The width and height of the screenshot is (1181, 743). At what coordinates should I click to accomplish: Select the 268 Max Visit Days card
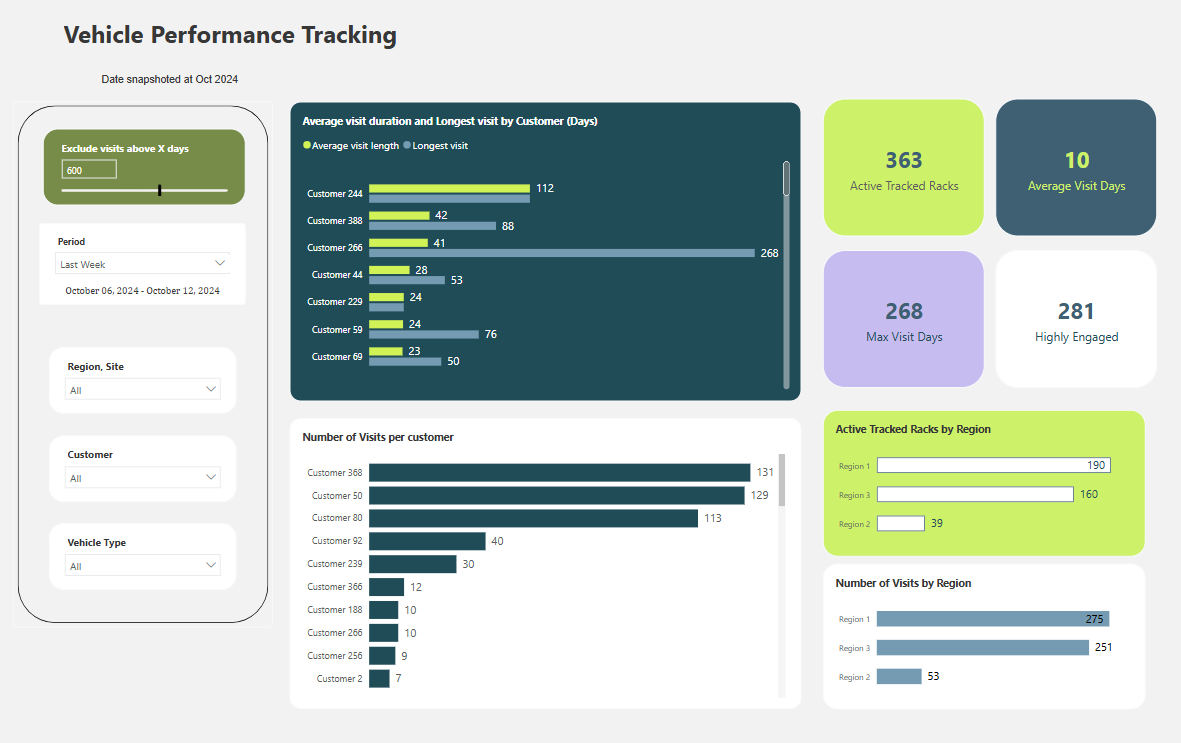pos(904,319)
